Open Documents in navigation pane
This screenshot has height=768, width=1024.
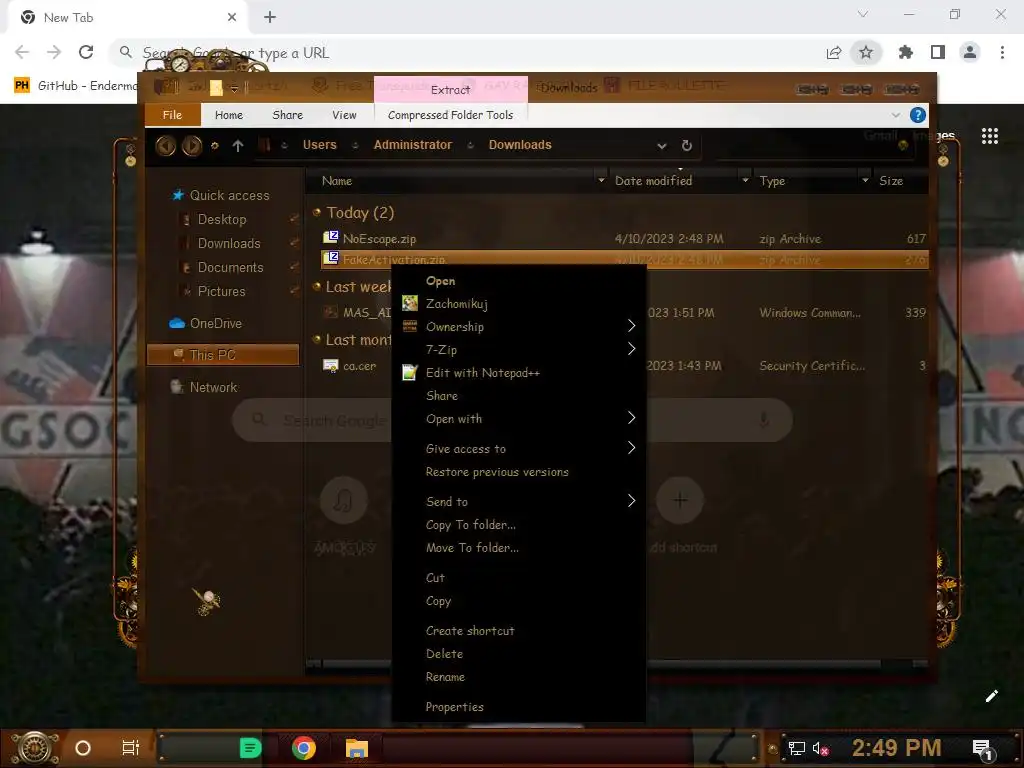coord(231,267)
